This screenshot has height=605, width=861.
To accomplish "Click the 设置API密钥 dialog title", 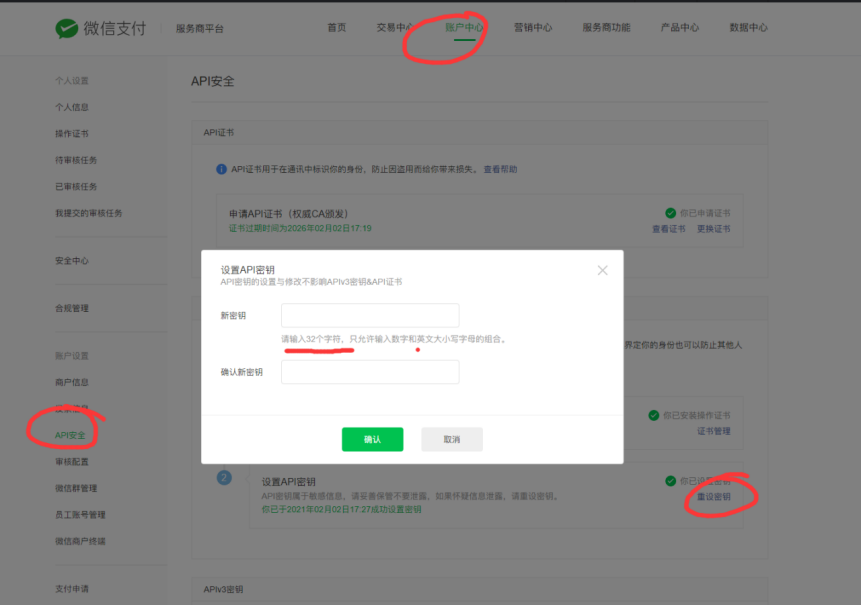I will [x=248, y=270].
